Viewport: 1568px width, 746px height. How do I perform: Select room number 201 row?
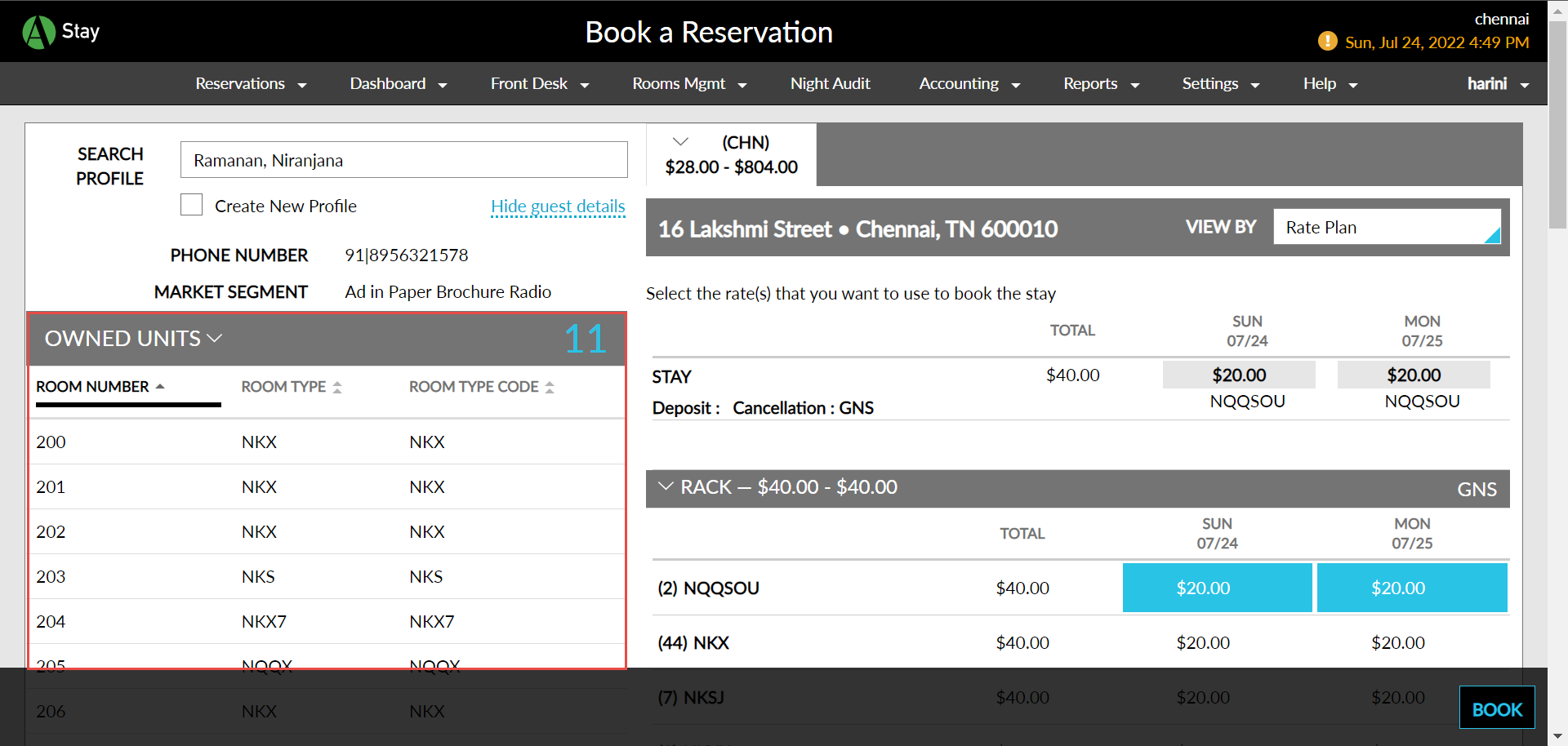pyautogui.click(x=327, y=486)
